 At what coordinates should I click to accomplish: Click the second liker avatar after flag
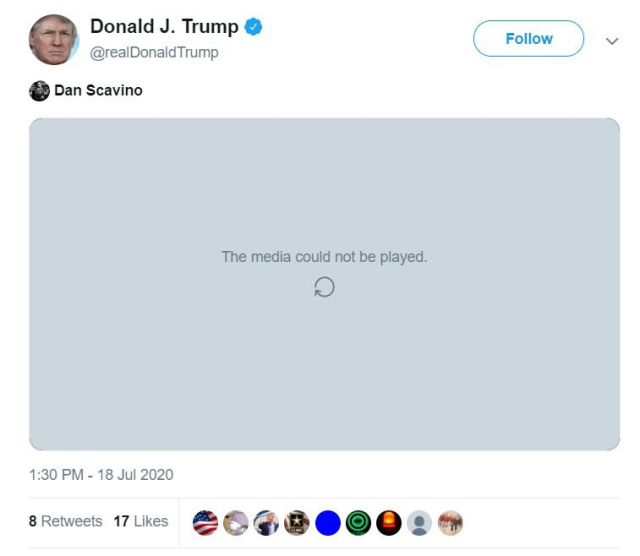point(236,523)
